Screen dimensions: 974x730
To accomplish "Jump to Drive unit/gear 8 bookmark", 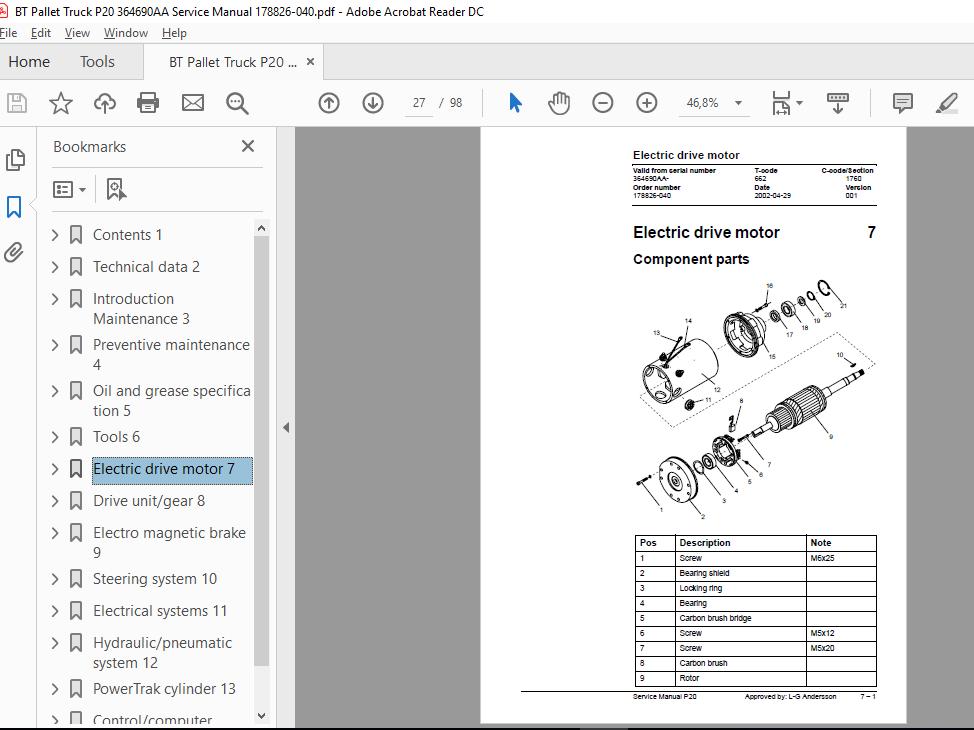I will [148, 501].
